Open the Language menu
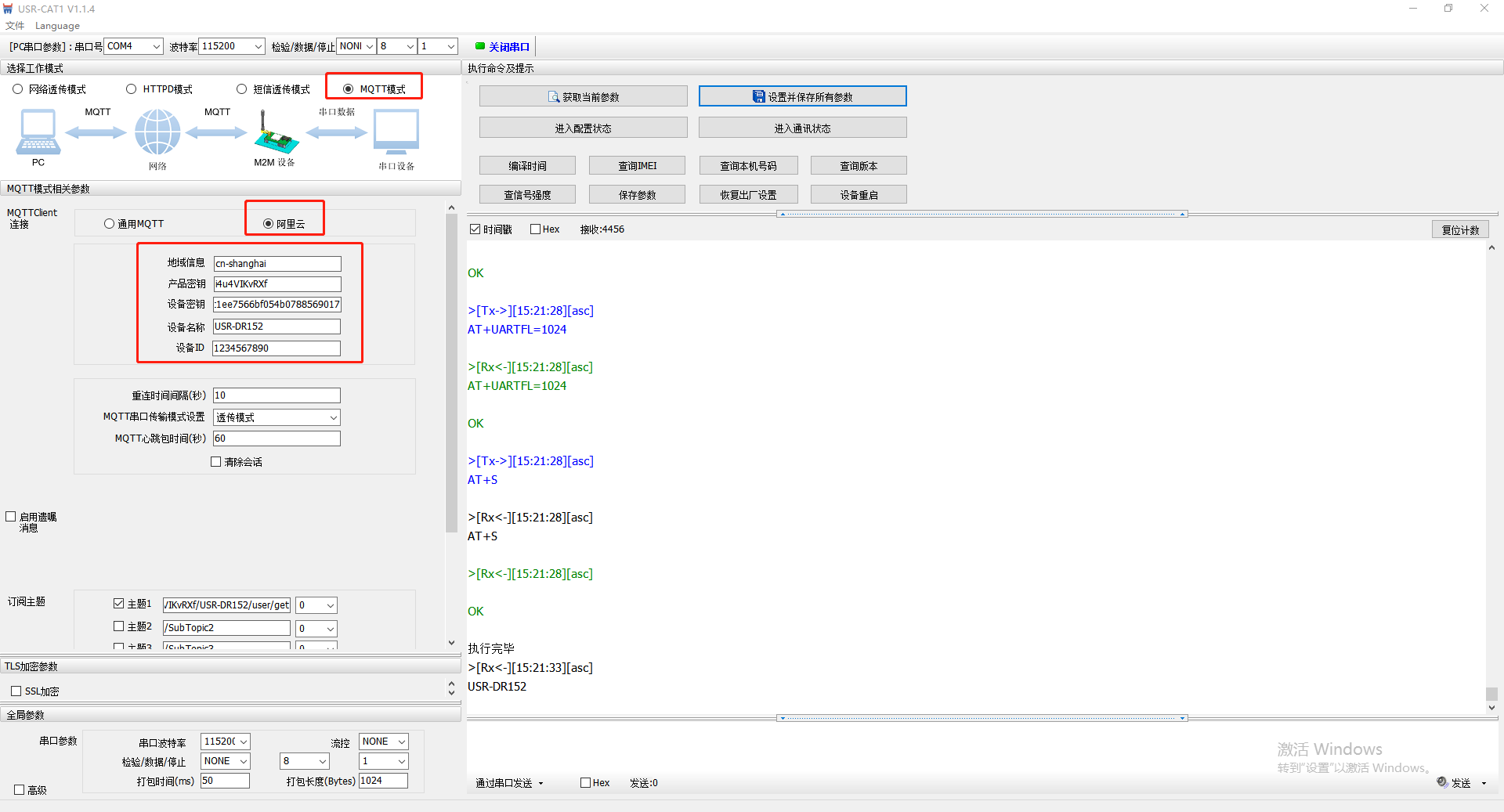The image size is (1504, 812). 57,26
